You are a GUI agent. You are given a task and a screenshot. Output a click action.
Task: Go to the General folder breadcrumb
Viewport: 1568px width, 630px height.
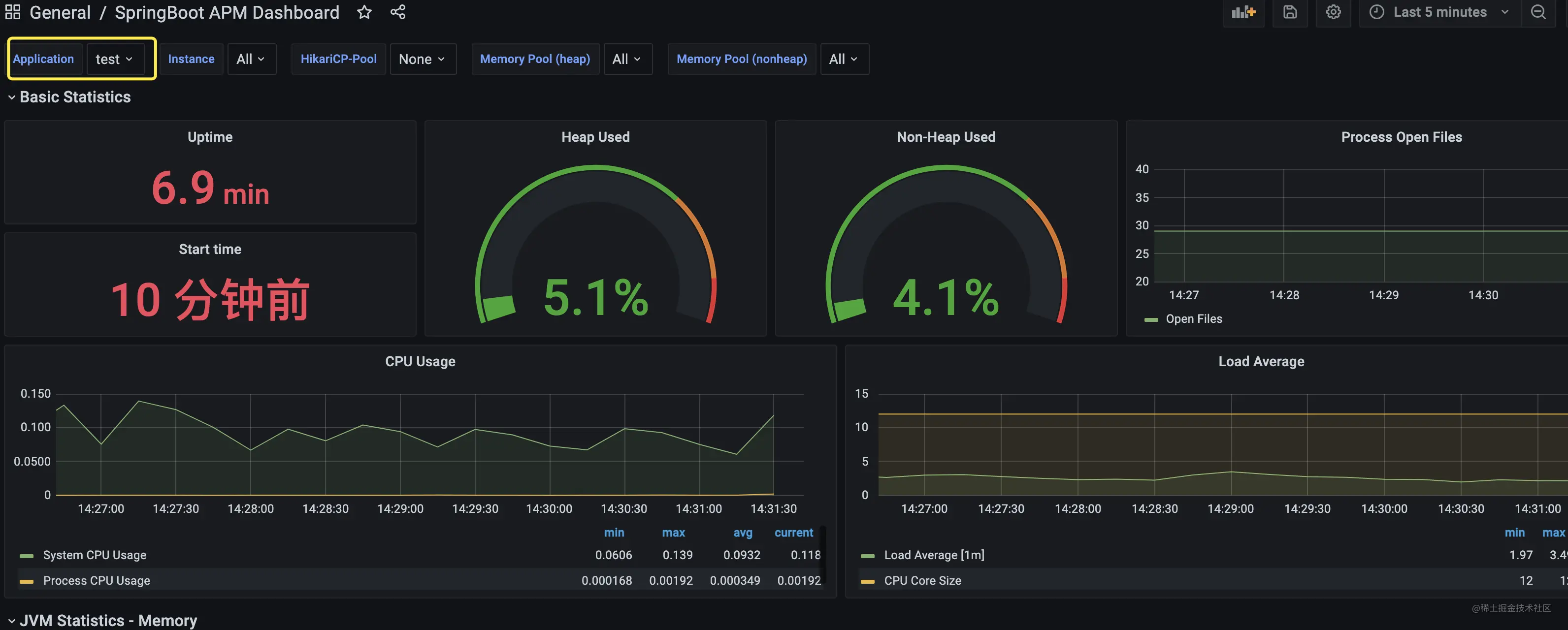pyautogui.click(x=60, y=12)
